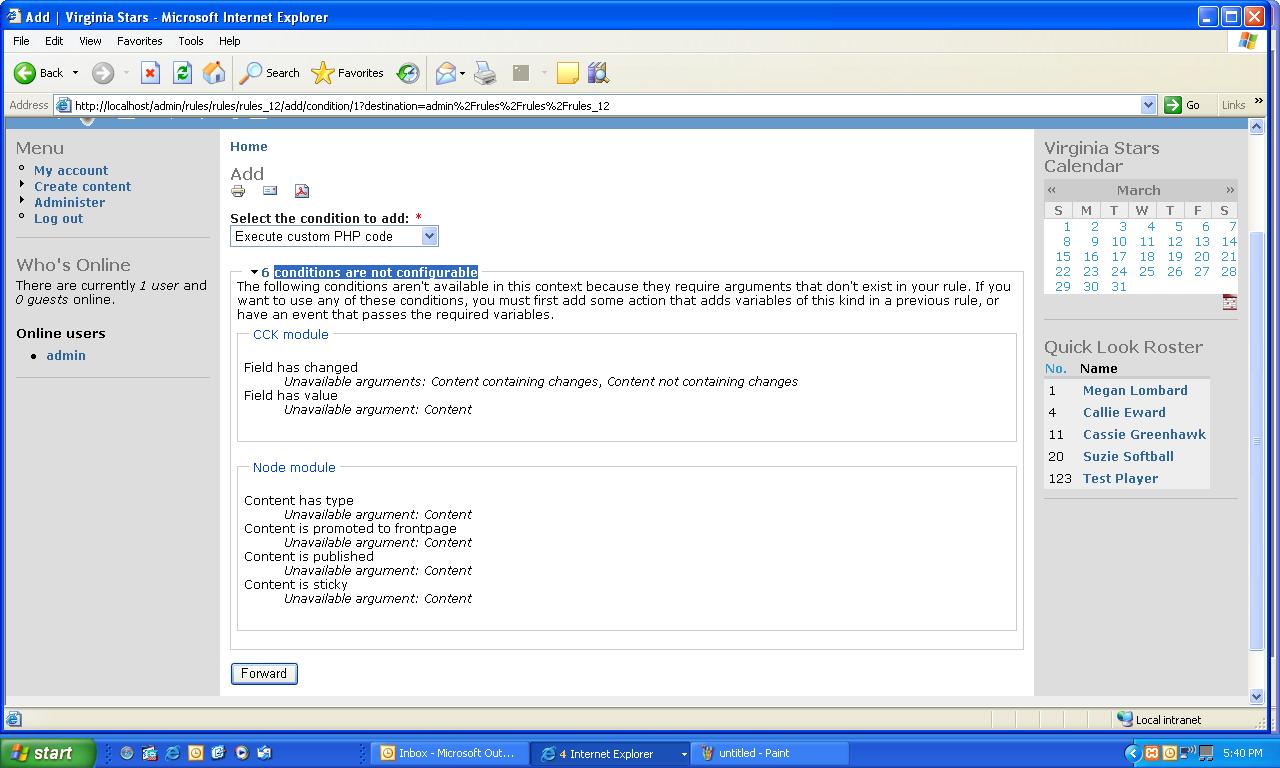Open the address bar history dropdown arrow
This screenshot has height=768, width=1280.
point(1148,105)
